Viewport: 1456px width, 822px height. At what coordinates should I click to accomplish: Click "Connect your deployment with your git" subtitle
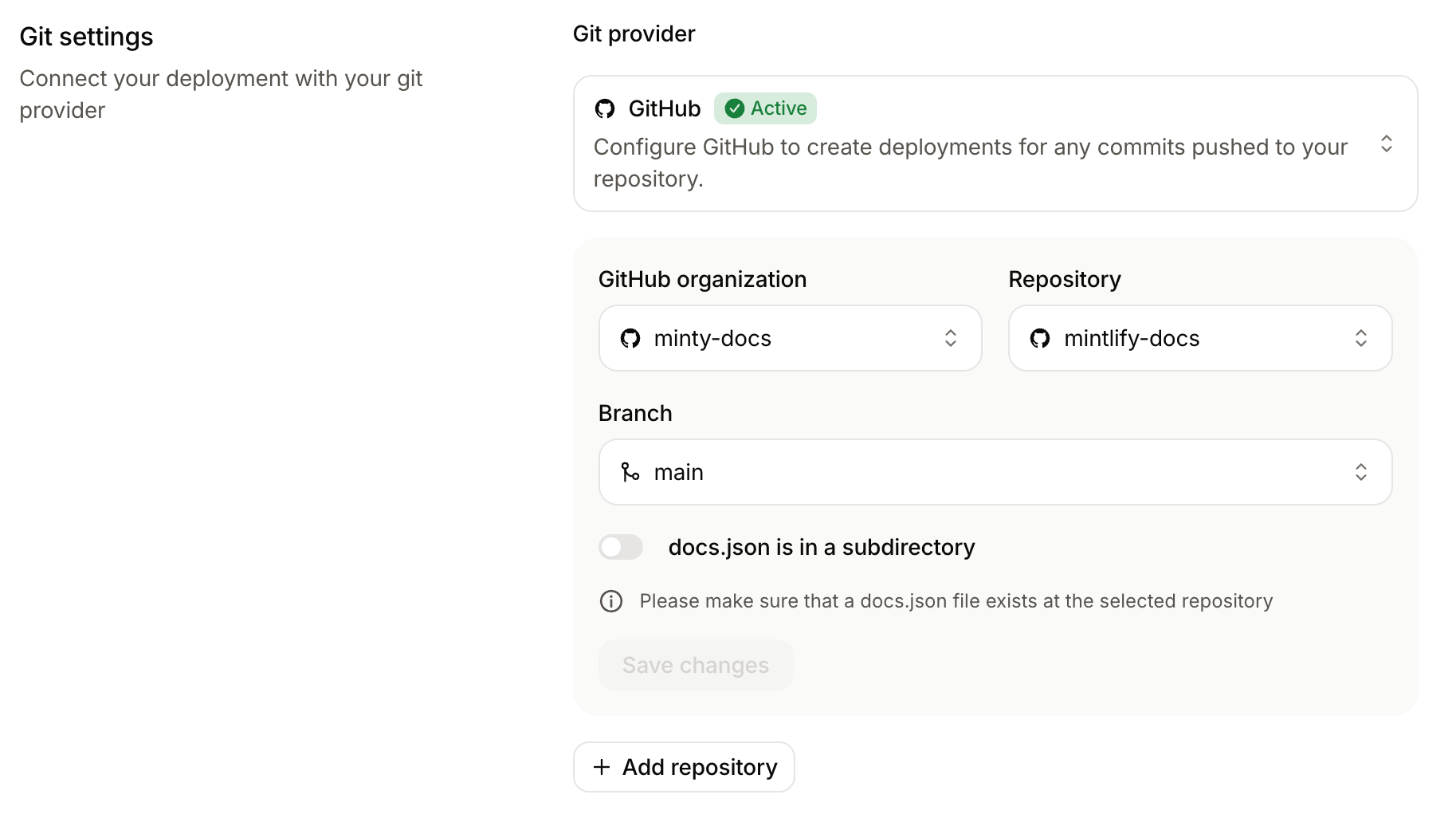click(x=221, y=94)
